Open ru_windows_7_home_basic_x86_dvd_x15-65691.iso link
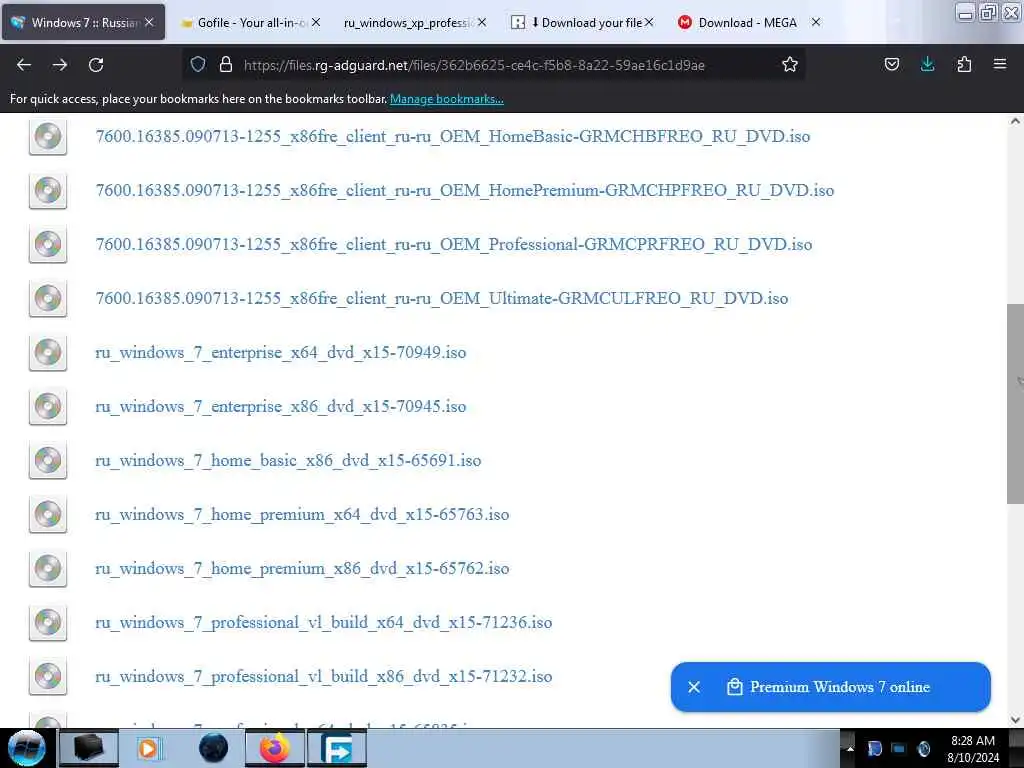 288,460
